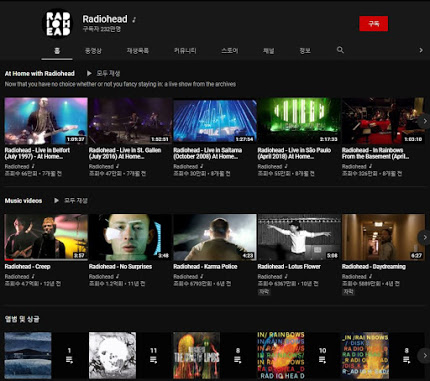The height and width of the screenshot is (381, 430).
Task: Open the 스토어 tab
Action: pyautogui.click(x=230, y=51)
